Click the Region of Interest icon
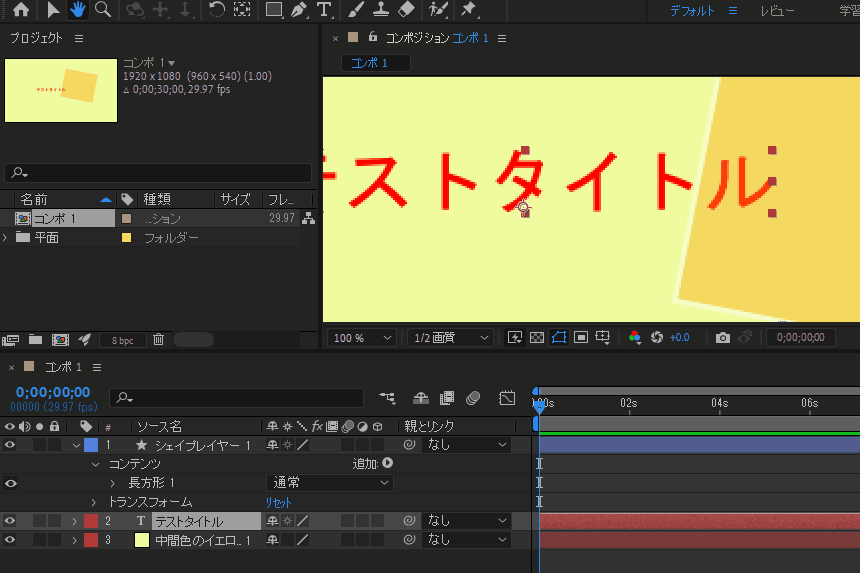 [x=581, y=337]
